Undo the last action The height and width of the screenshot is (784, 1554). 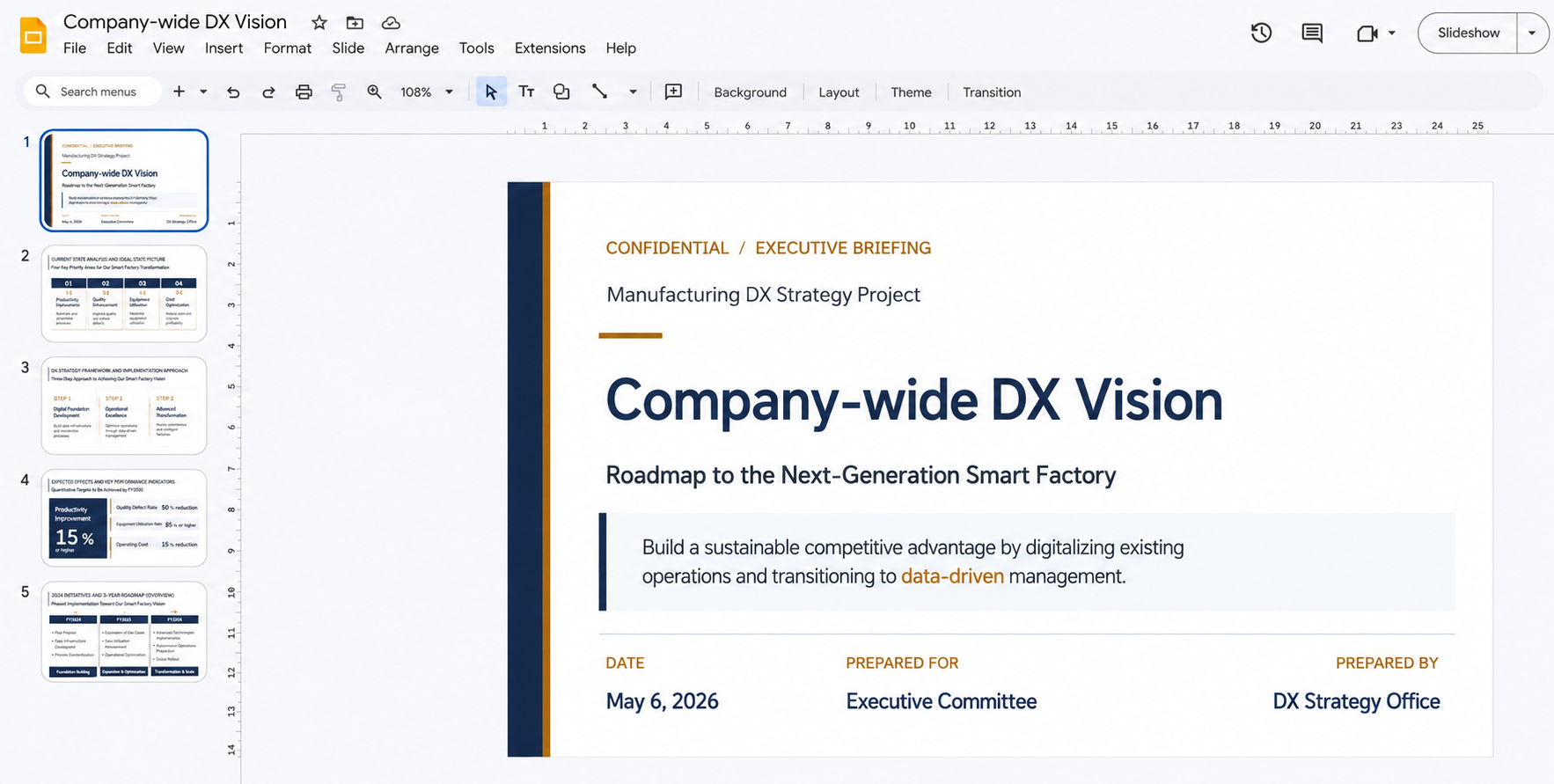[x=233, y=92]
